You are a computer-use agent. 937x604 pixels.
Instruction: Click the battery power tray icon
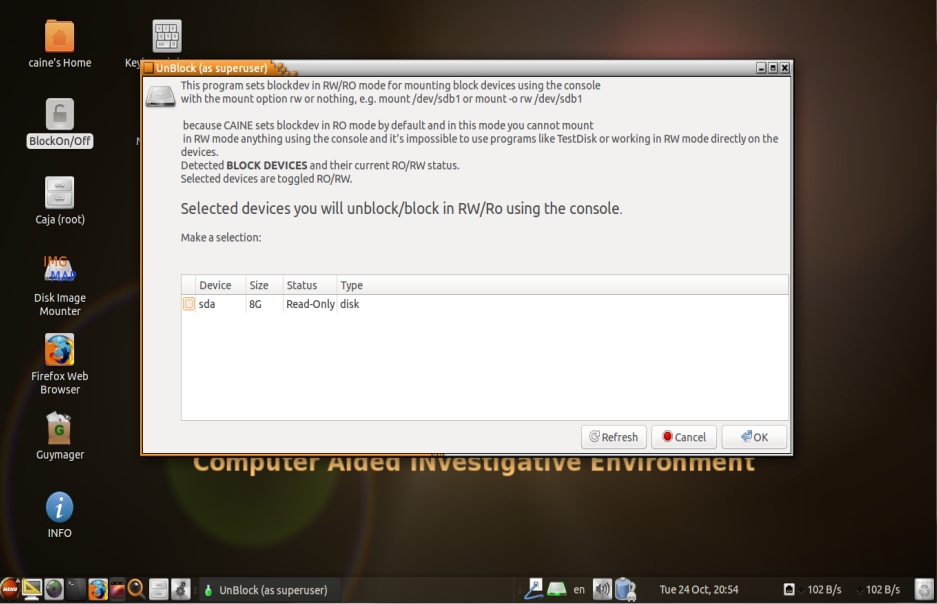(x=624, y=589)
